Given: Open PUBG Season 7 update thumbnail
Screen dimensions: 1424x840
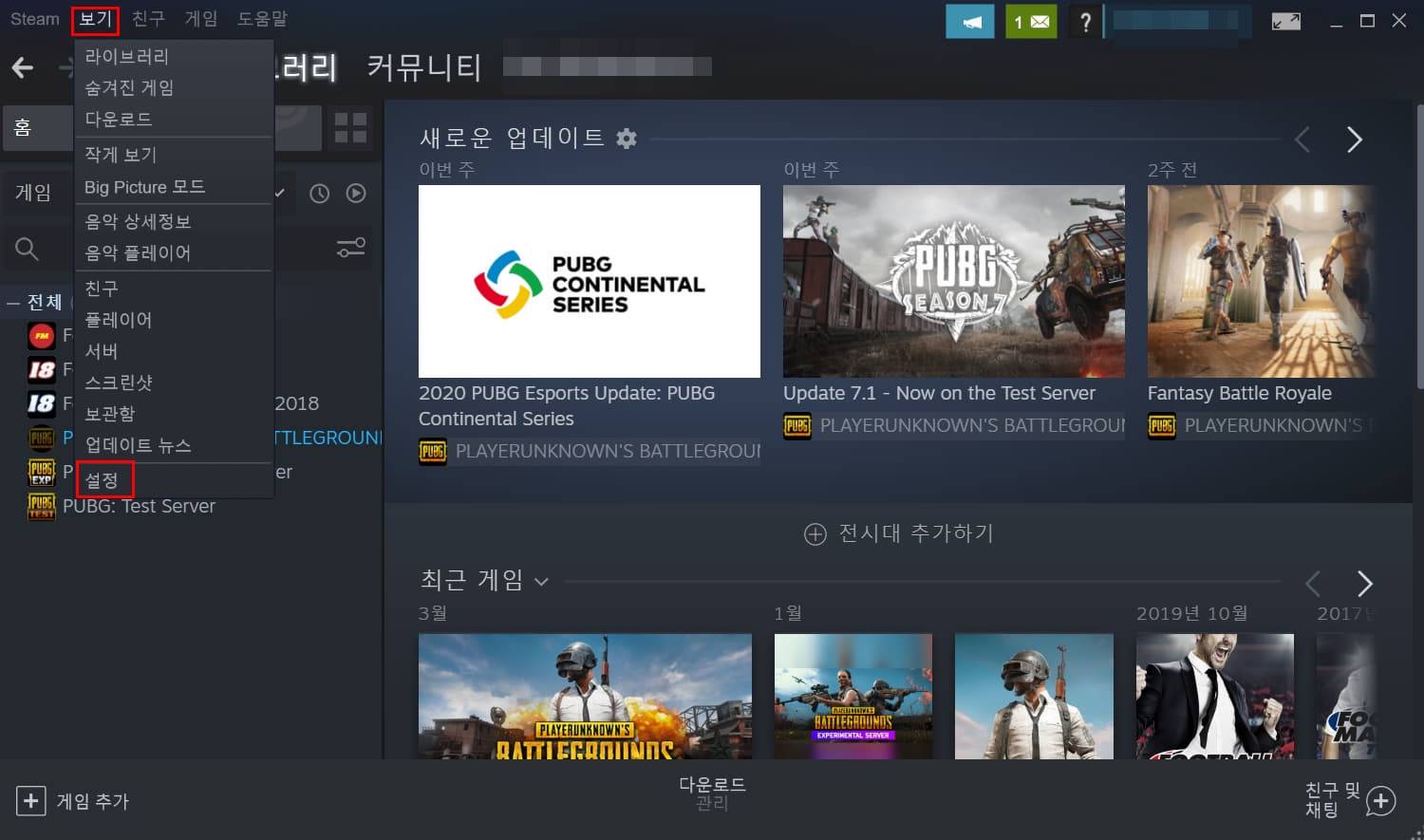Looking at the screenshot, I should pos(954,281).
